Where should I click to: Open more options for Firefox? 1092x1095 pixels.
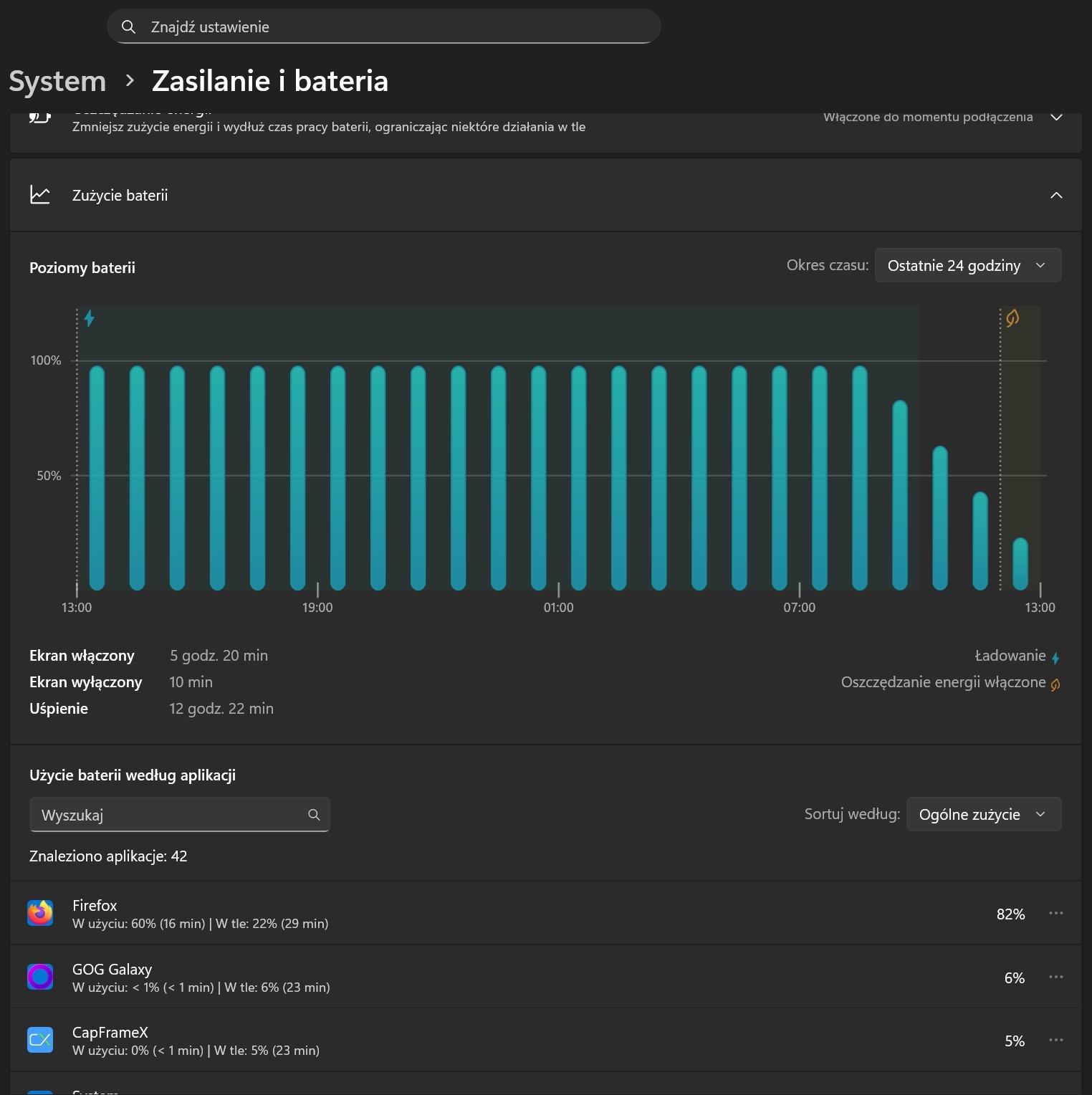click(x=1055, y=913)
